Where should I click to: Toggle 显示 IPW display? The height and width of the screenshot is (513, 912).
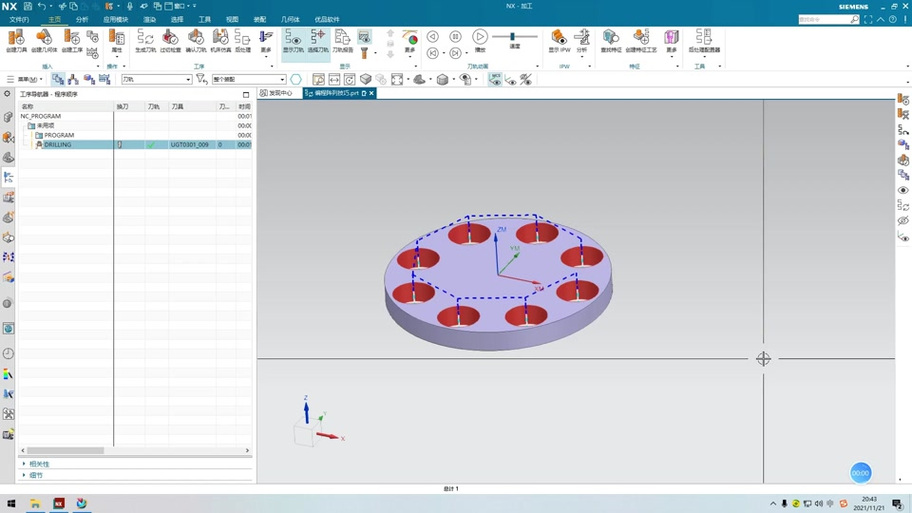[559, 41]
